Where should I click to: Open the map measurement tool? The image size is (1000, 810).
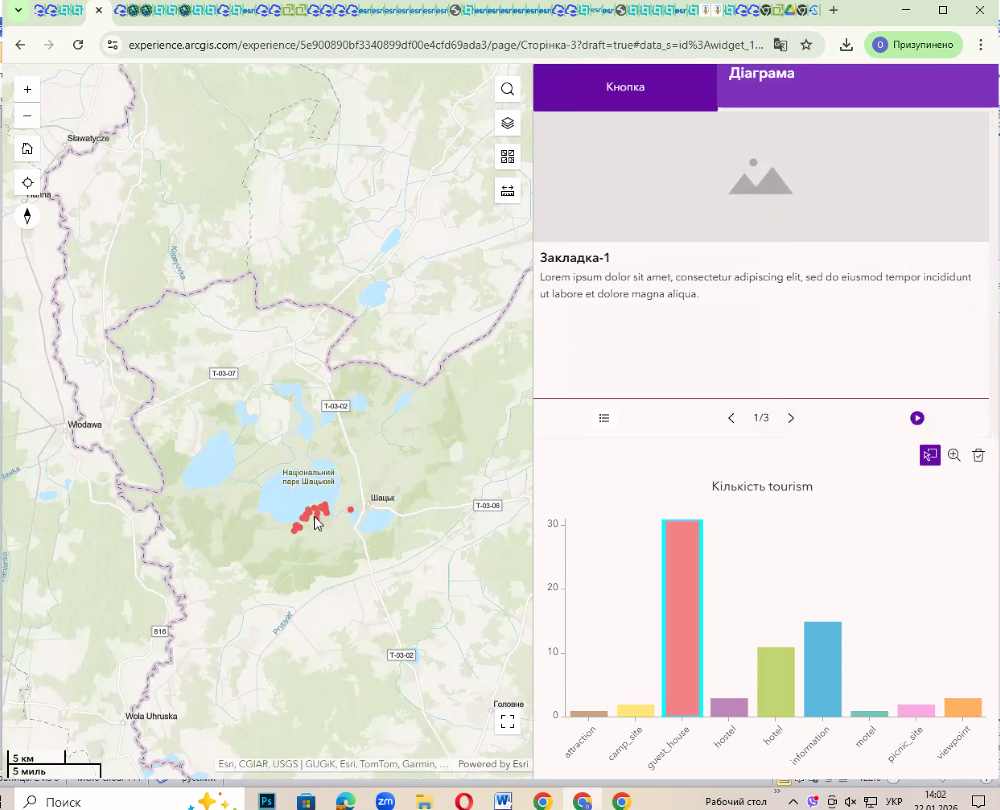pyautogui.click(x=507, y=191)
